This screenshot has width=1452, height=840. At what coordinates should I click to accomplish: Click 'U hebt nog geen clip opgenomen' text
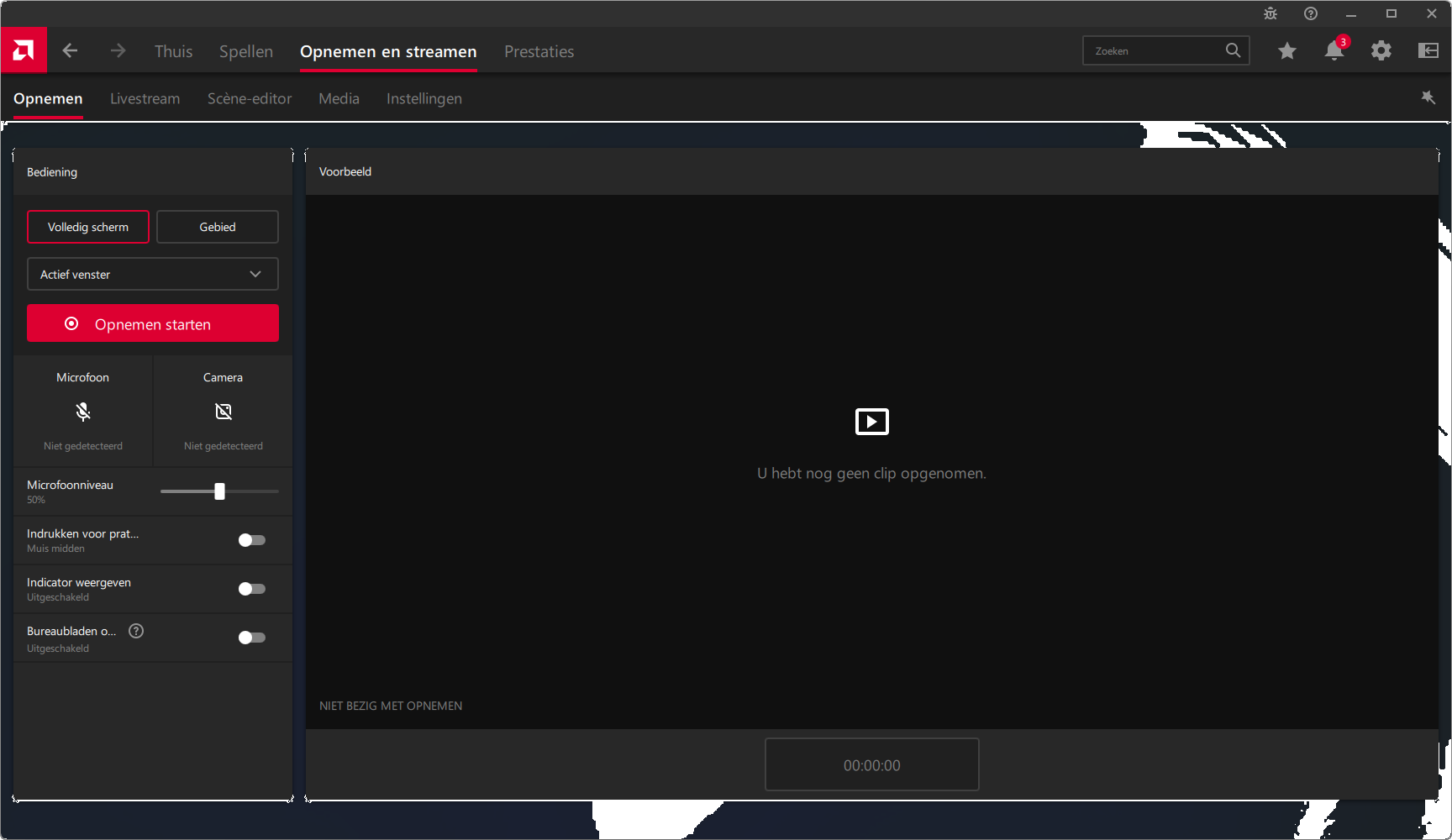[871, 473]
